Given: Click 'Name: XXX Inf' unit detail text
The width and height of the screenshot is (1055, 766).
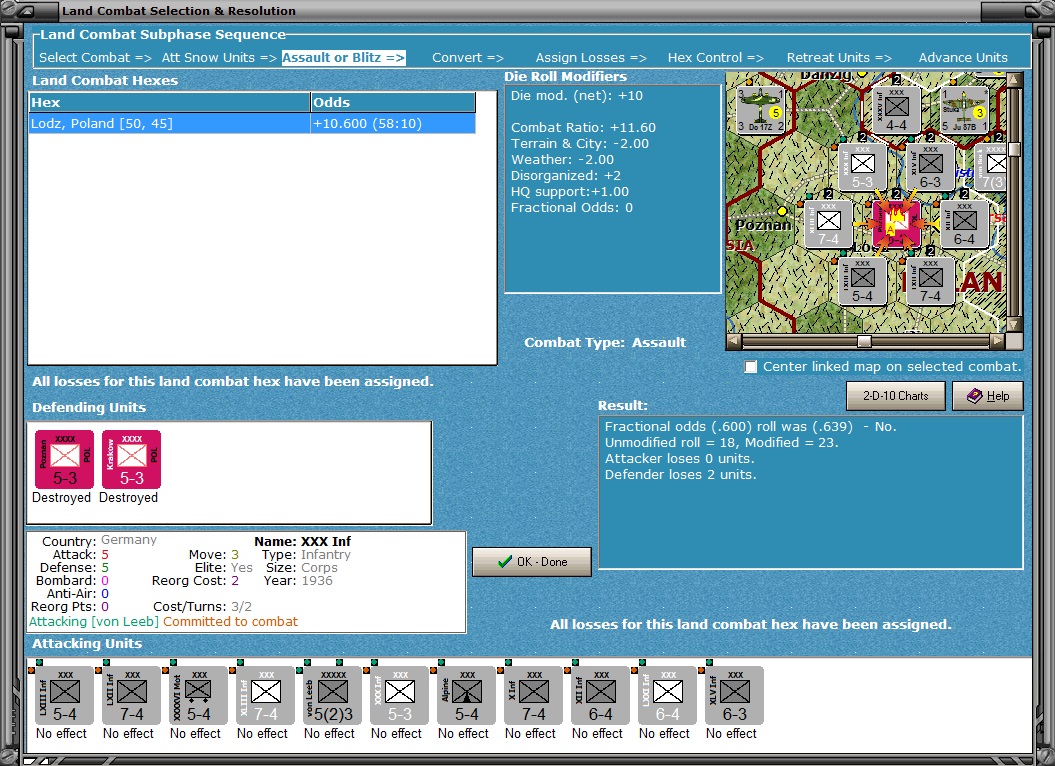Looking at the screenshot, I should (302, 541).
